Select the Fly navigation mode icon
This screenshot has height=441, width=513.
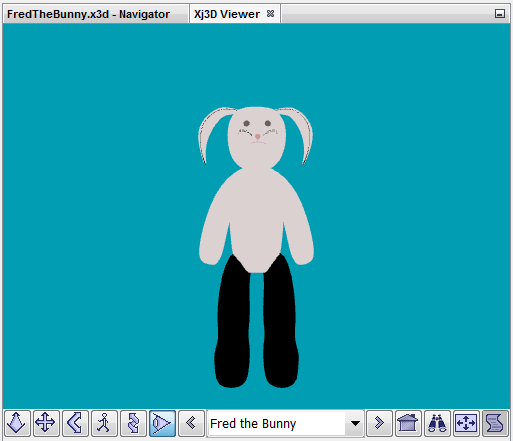pos(17,423)
